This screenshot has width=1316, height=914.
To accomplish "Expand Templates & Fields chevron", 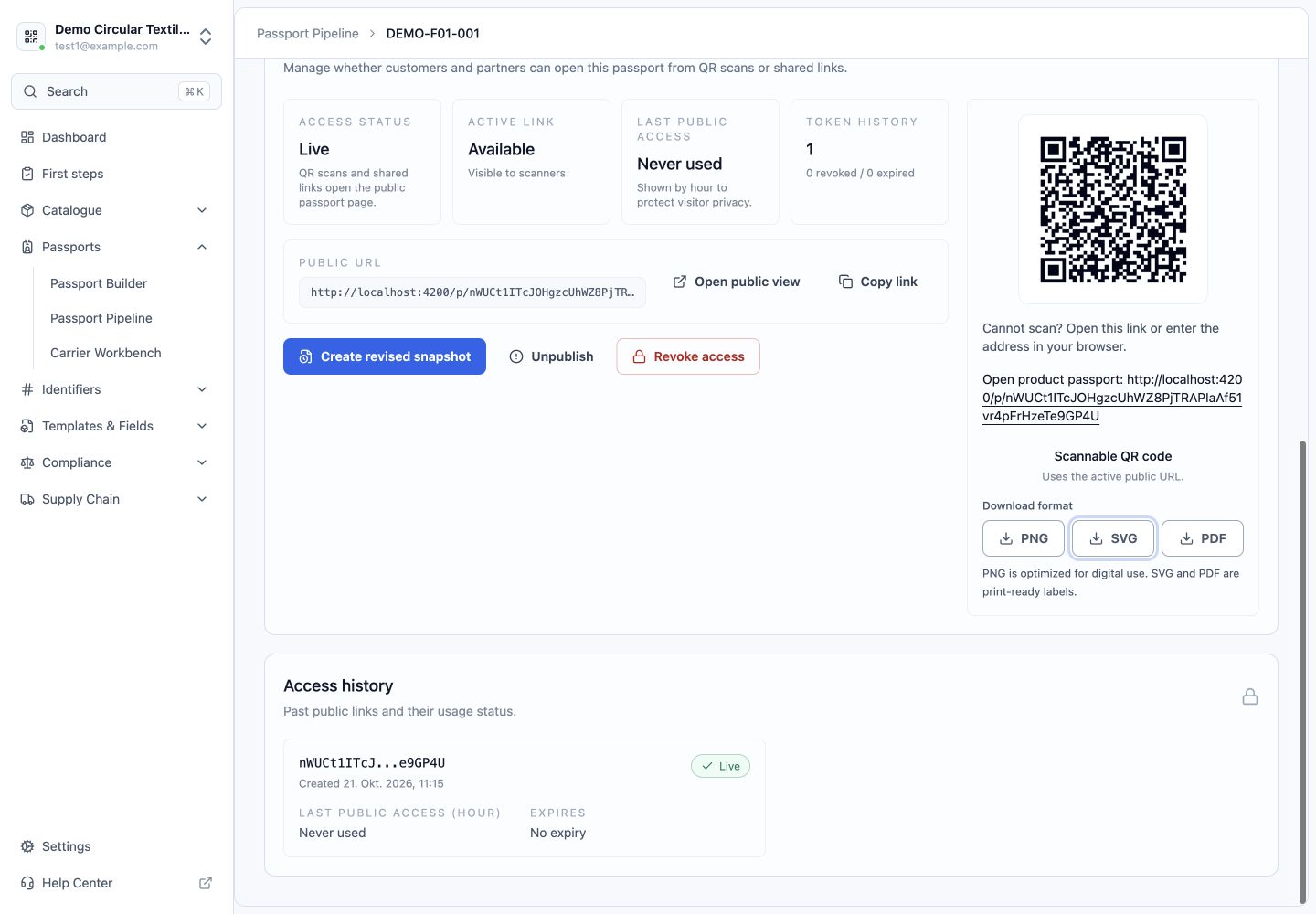I will (202, 426).
